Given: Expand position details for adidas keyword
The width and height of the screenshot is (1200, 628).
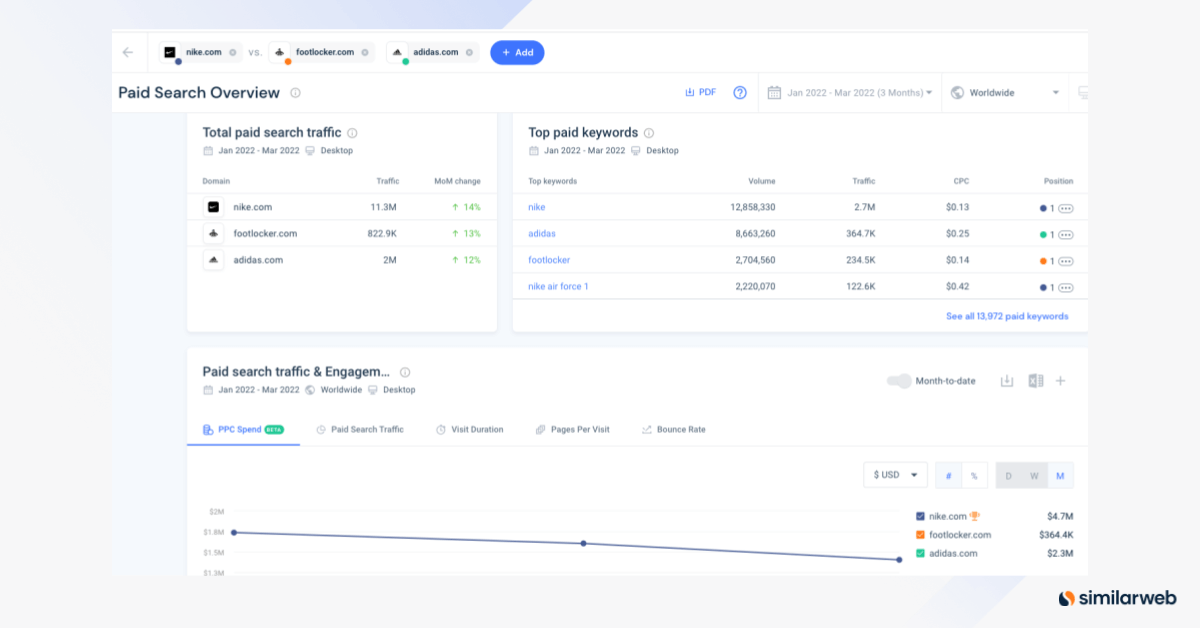Looking at the screenshot, I should [1066, 234].
